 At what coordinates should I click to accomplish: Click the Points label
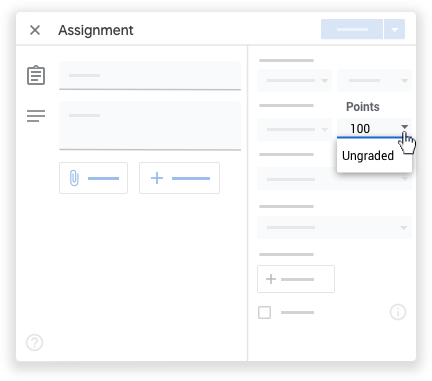pyautogui.click(x=363, y=107)
